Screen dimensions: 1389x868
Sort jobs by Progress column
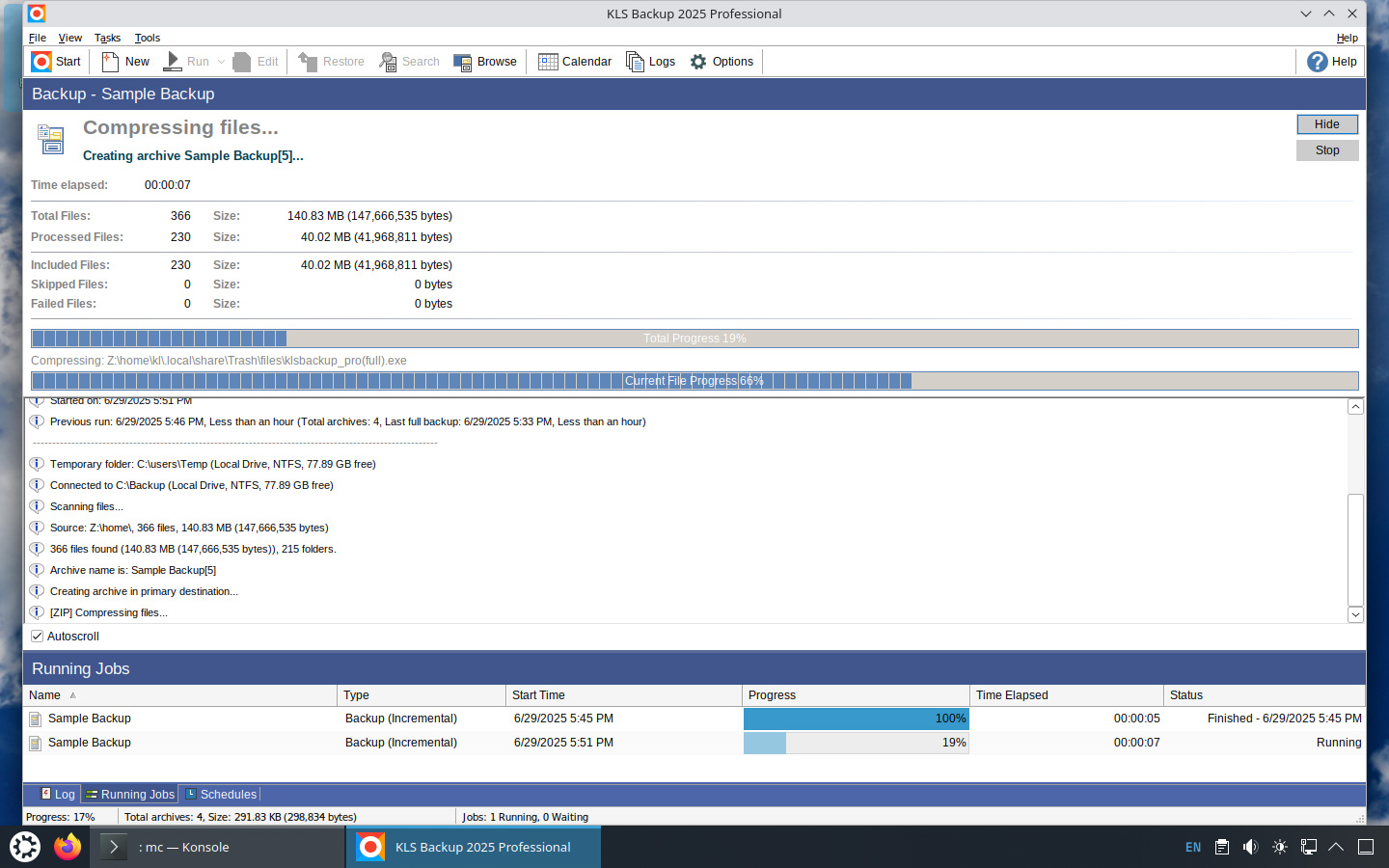(856, 695)
